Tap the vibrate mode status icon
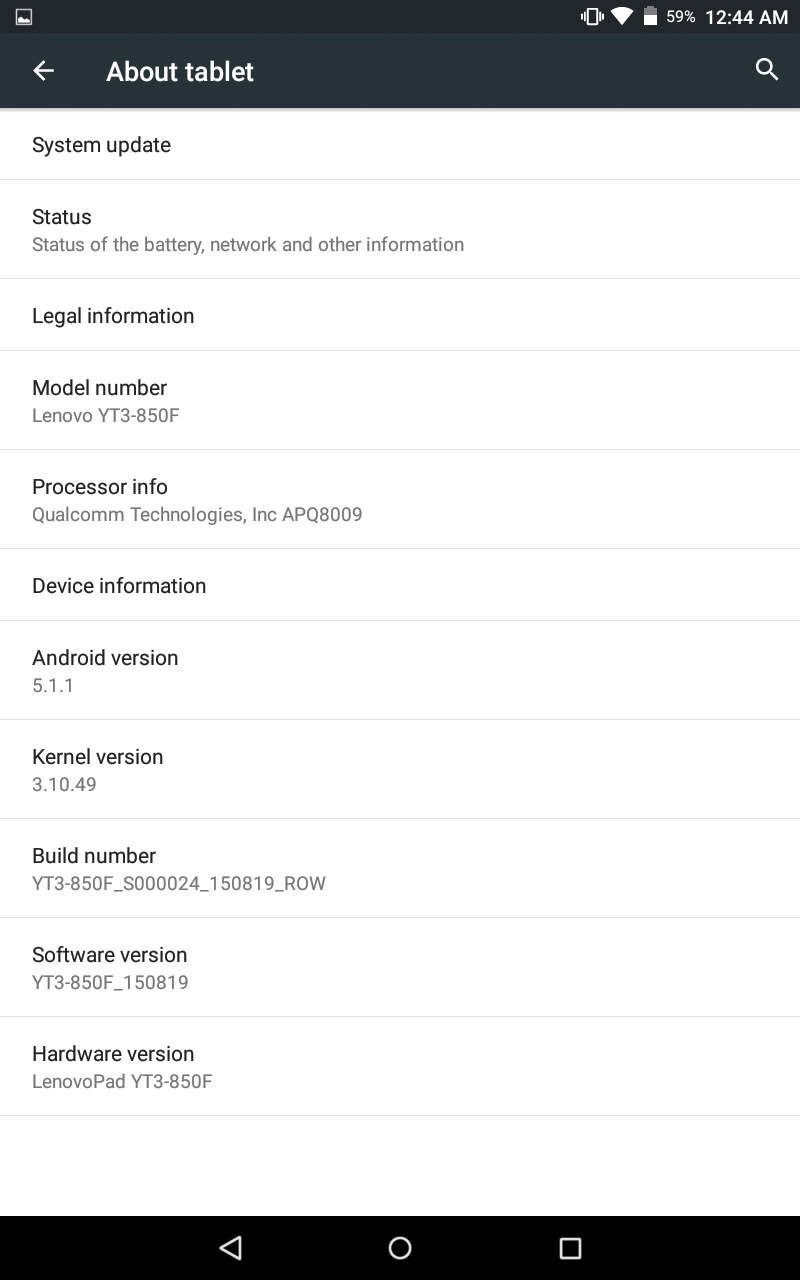The width and height of the screenshot is (800, 1280). click(592, 16)
